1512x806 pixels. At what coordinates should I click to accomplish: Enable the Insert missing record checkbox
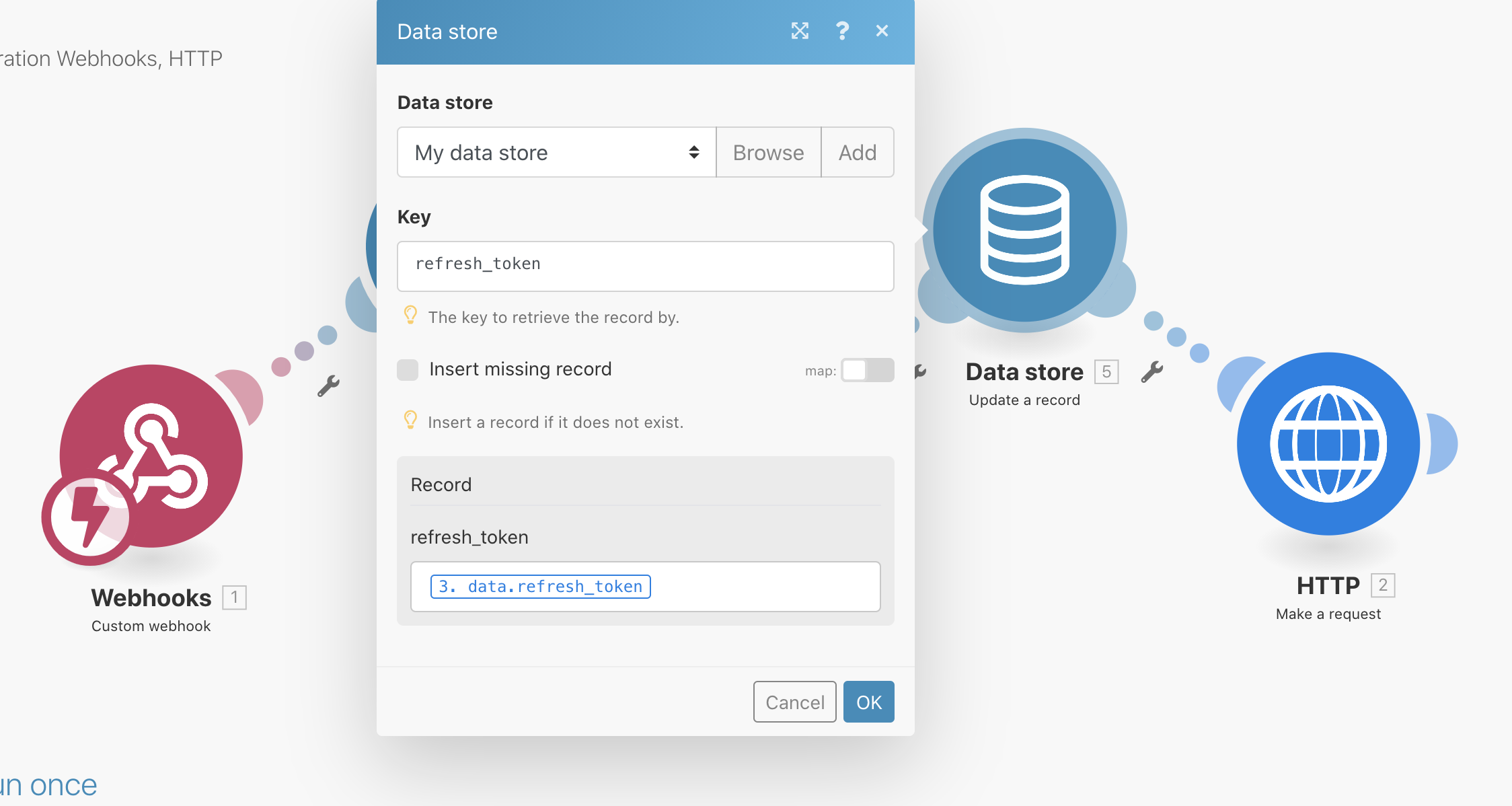(408, 369)
